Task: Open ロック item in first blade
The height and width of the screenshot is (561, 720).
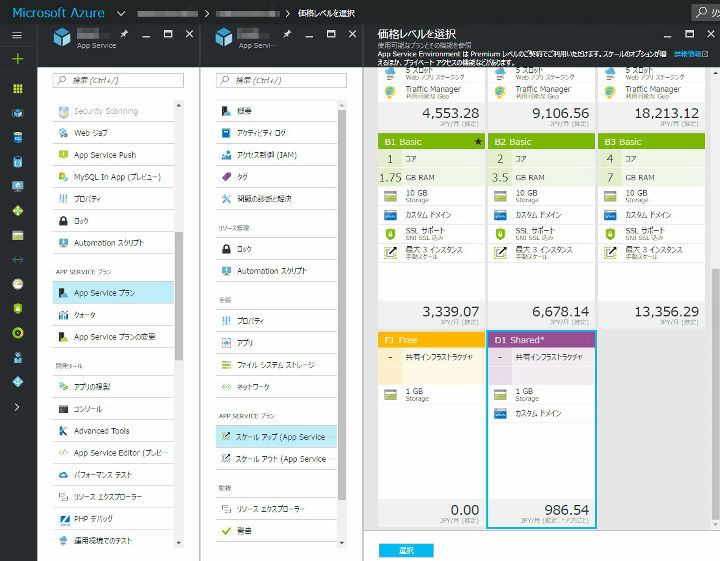Action: coord(113,221)
